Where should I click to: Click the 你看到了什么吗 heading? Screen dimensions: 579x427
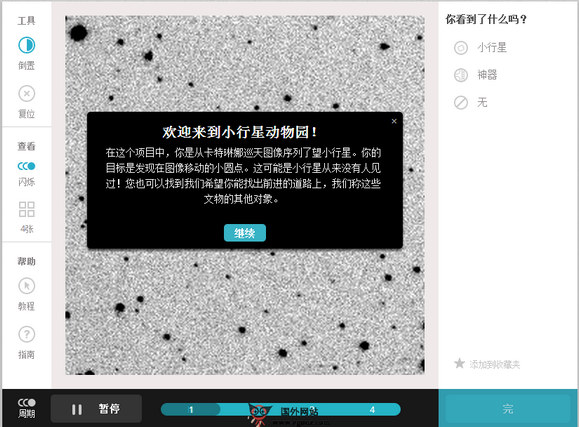click(486, 19)
